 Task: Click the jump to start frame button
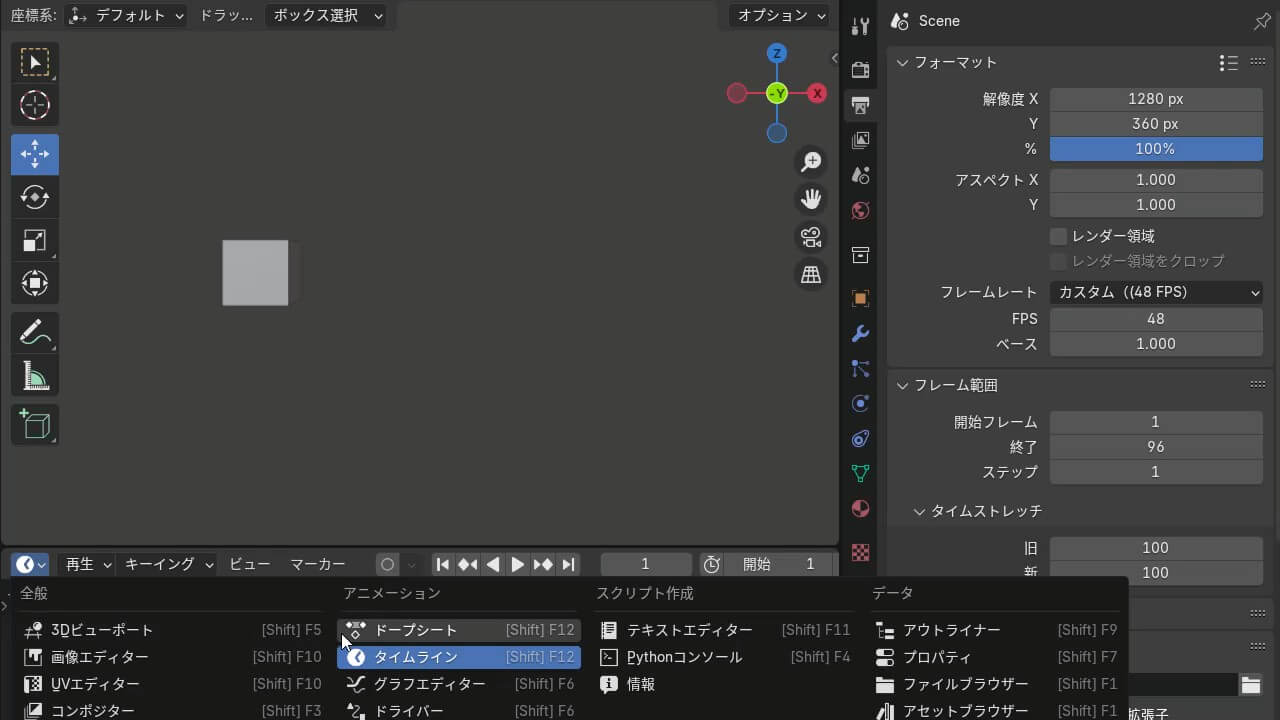[443, 564]
